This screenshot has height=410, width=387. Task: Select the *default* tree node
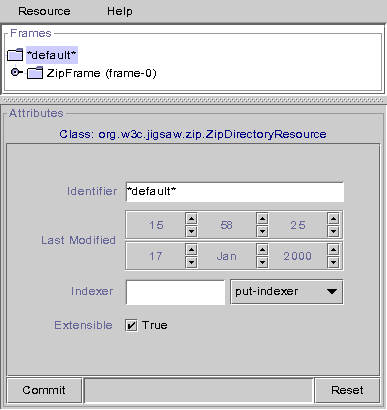tap(52, 55)
